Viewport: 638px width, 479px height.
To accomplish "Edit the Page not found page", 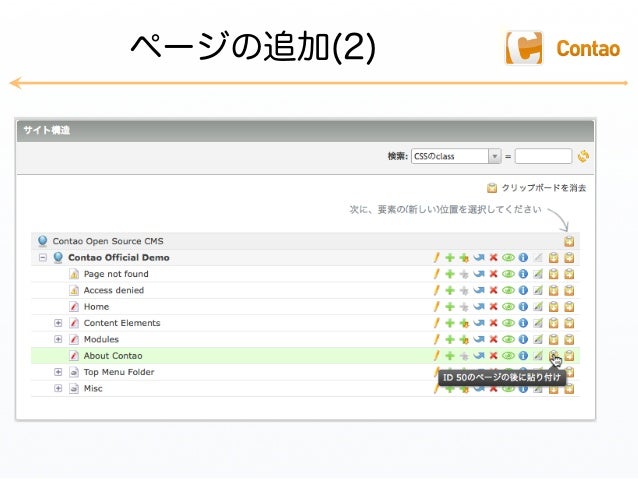I will pos(437,274).
